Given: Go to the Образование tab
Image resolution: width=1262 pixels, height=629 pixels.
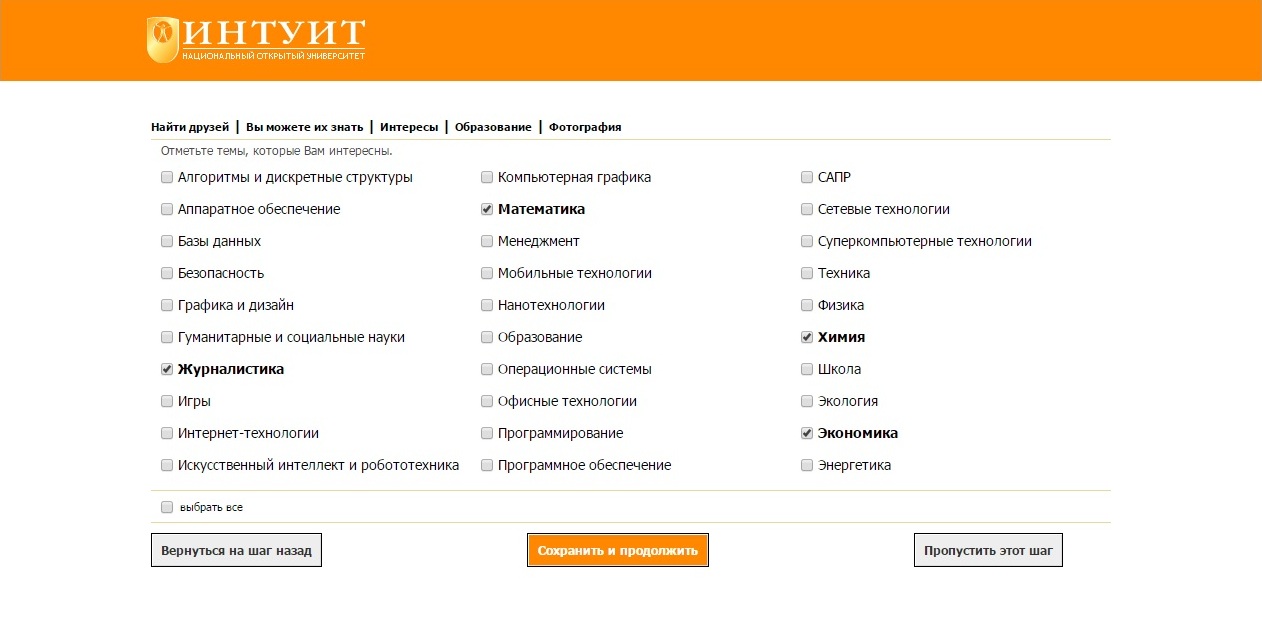Looking at the screenshot, I should 493,127.
